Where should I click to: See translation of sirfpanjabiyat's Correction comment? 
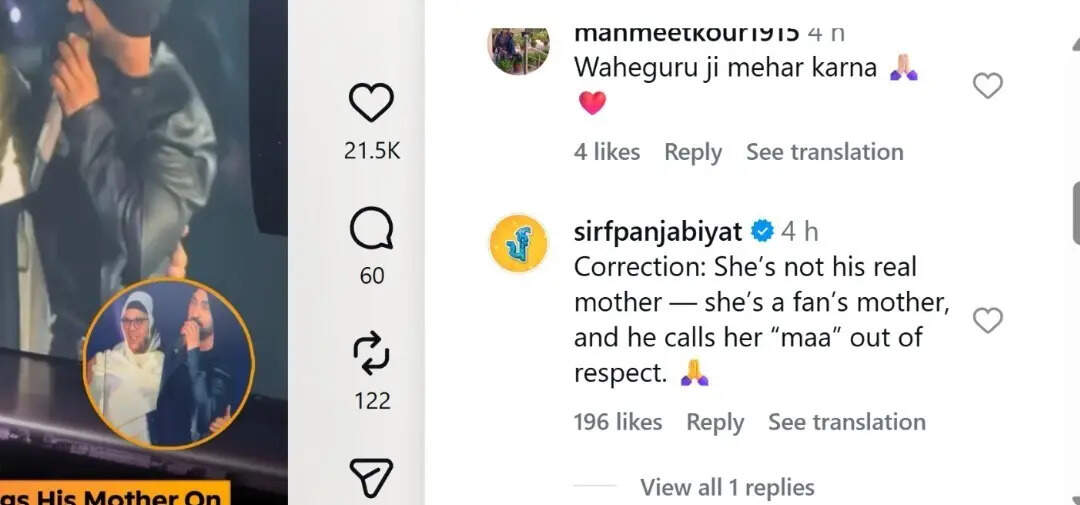(x=846, y=422)
